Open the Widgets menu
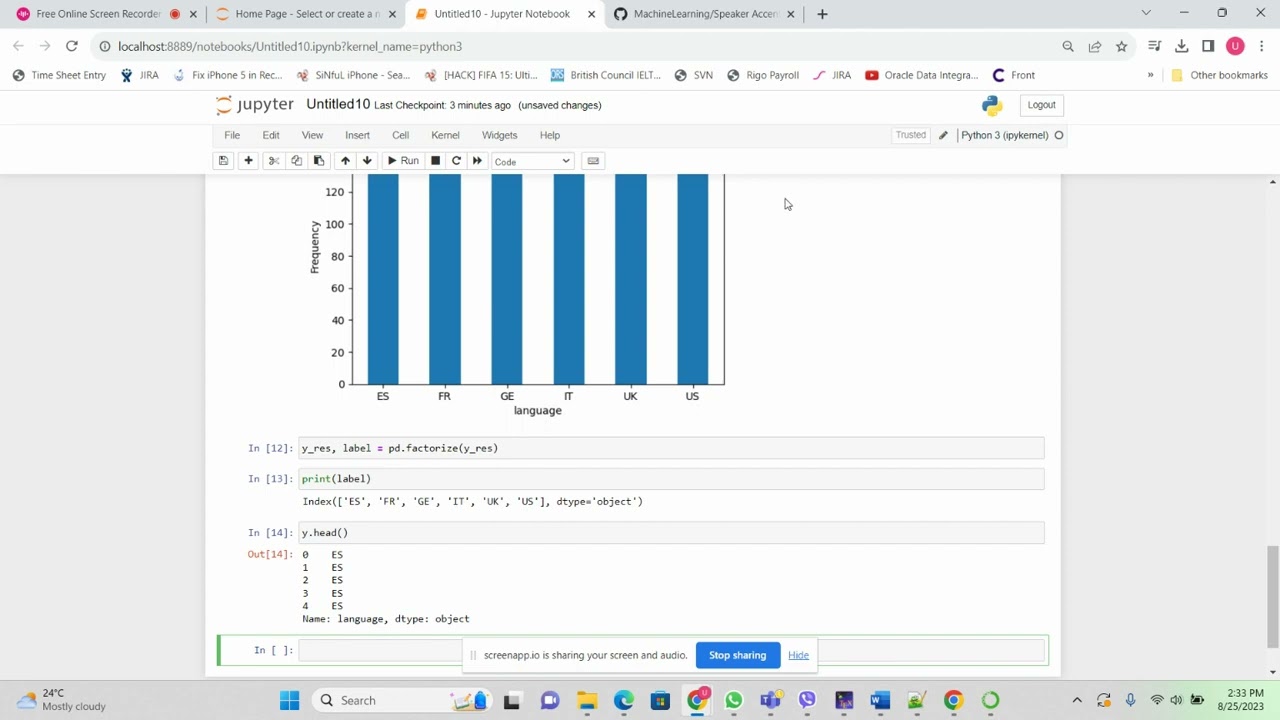Screen dimensions: 1280x720 point(499,135)
